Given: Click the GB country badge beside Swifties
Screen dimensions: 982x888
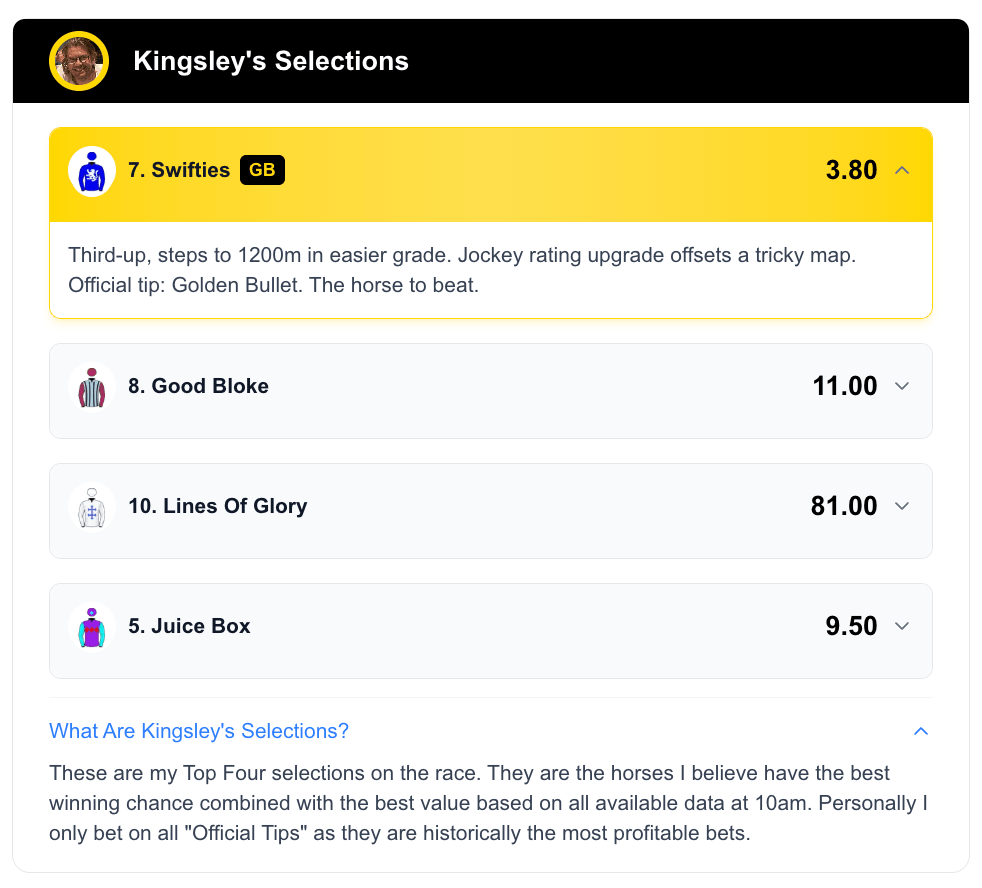Looking at the screenshot, I should pyautogui.click(x=262, y=169).
